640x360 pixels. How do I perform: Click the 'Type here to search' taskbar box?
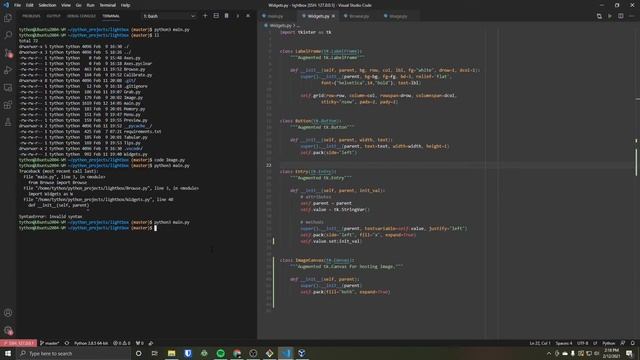[73, 353]
